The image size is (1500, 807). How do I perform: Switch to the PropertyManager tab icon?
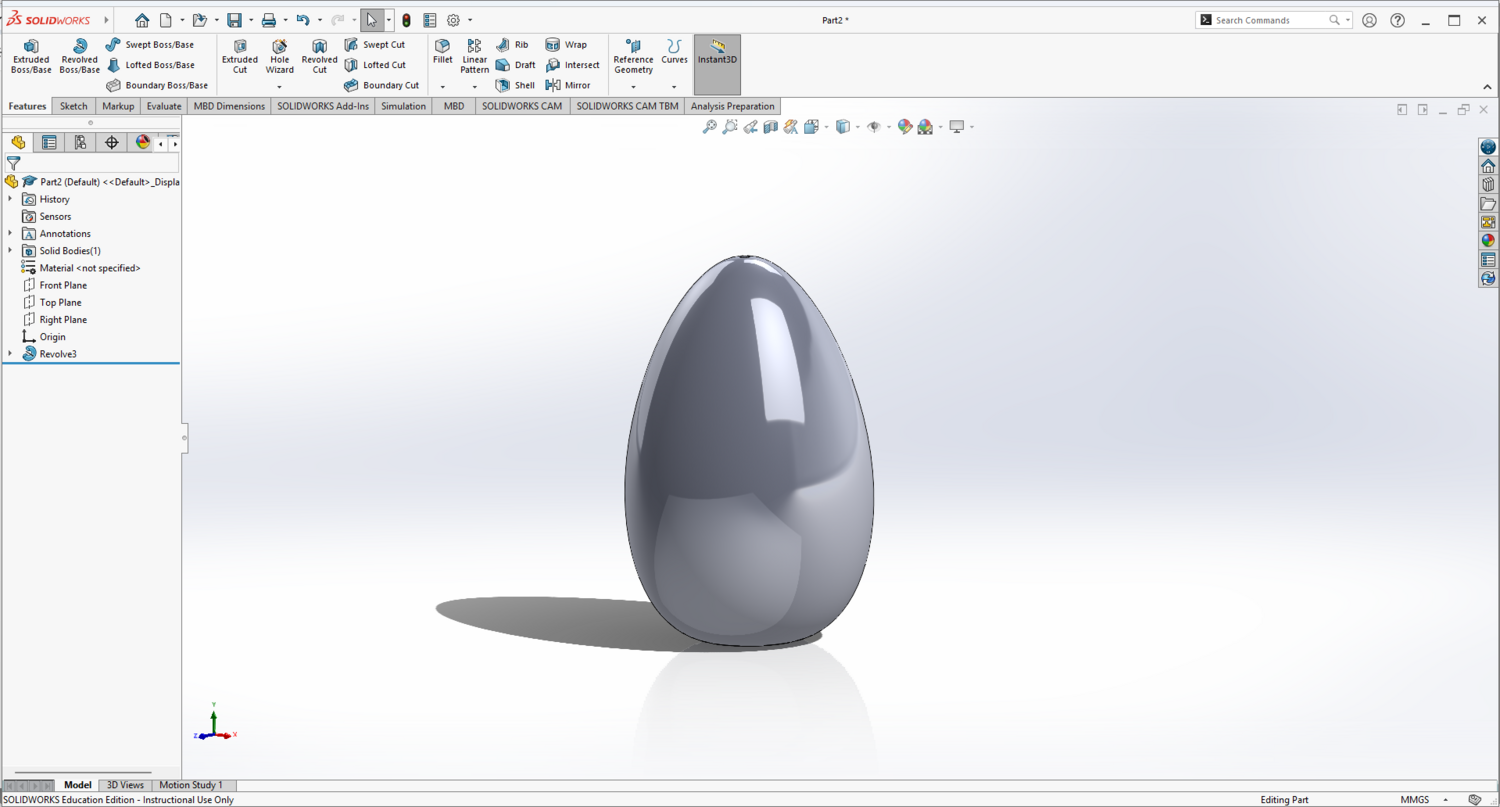[x=48, y=142]
